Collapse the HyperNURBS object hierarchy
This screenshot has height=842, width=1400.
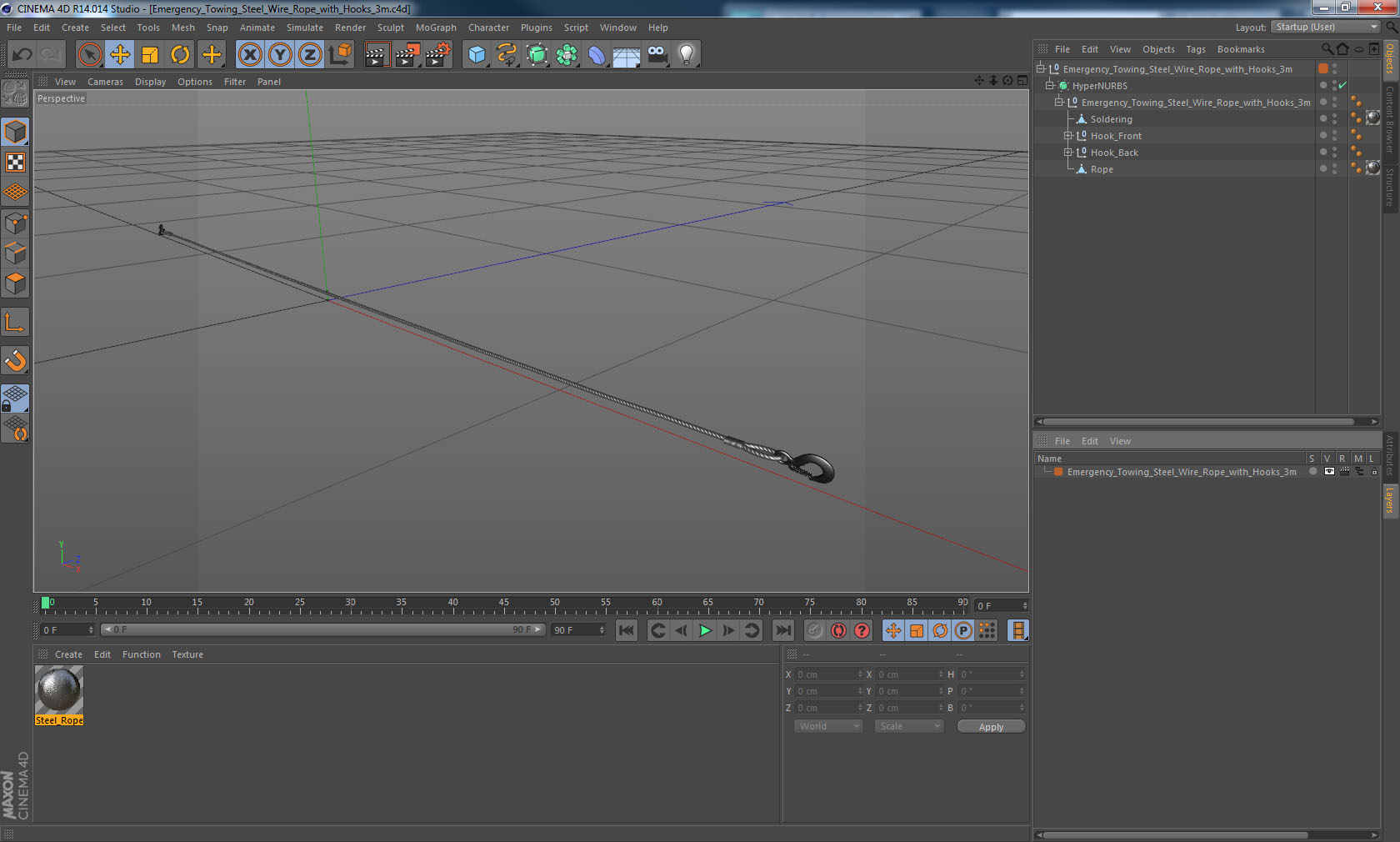pos(1050,86)
